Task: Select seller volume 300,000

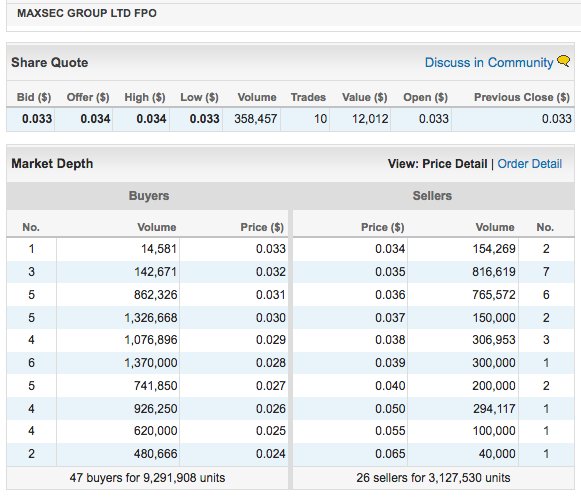Action: [x=494, y=363]
